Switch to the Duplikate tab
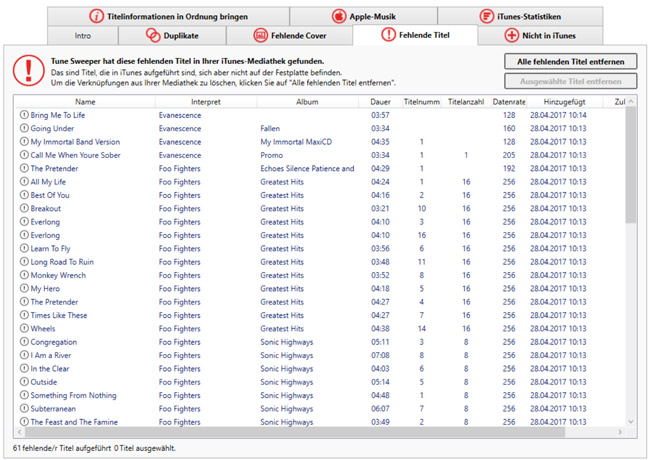The image size is (650, 460). click(x=172, y=36)
